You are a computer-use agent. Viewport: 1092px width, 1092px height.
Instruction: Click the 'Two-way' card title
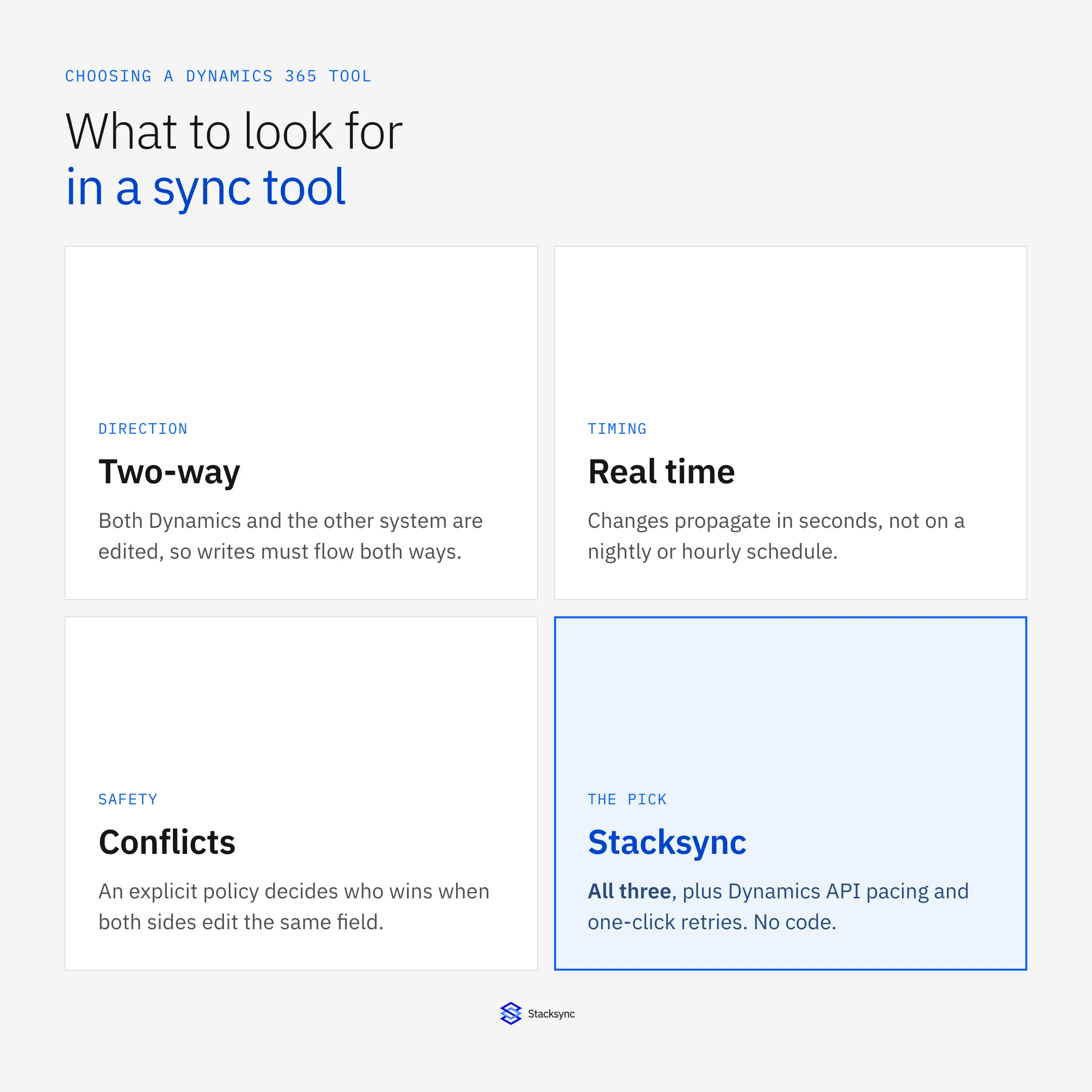169,472
